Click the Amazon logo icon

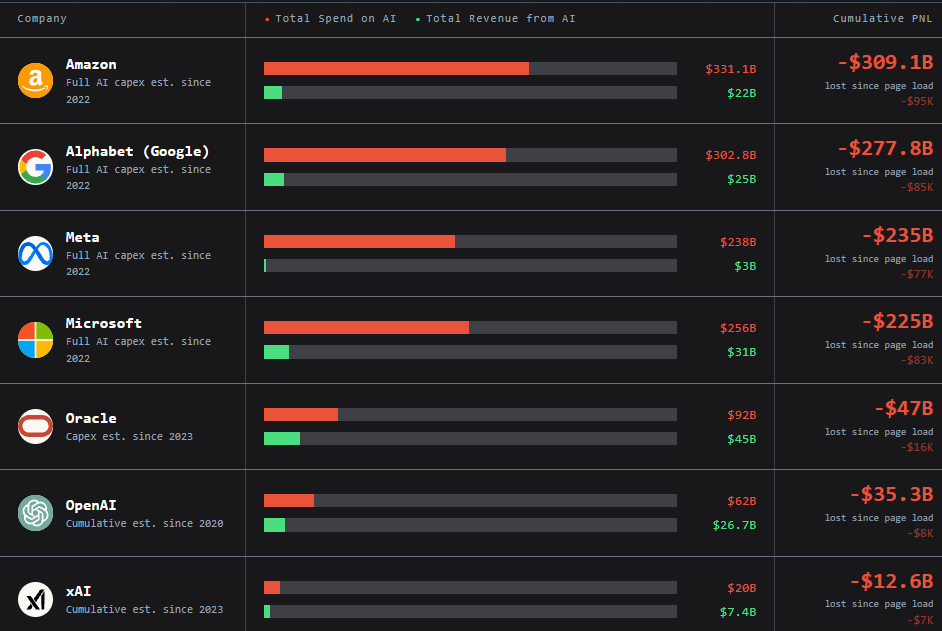point(35,81)
